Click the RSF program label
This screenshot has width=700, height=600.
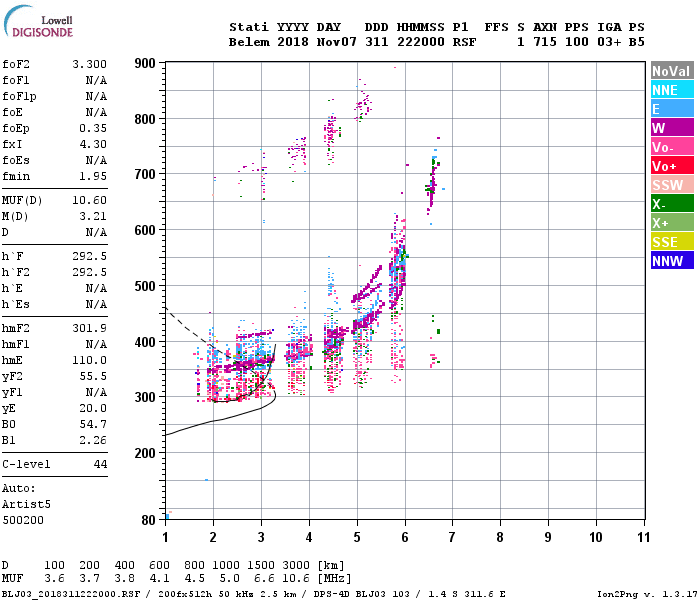click(x=464, y=42)
